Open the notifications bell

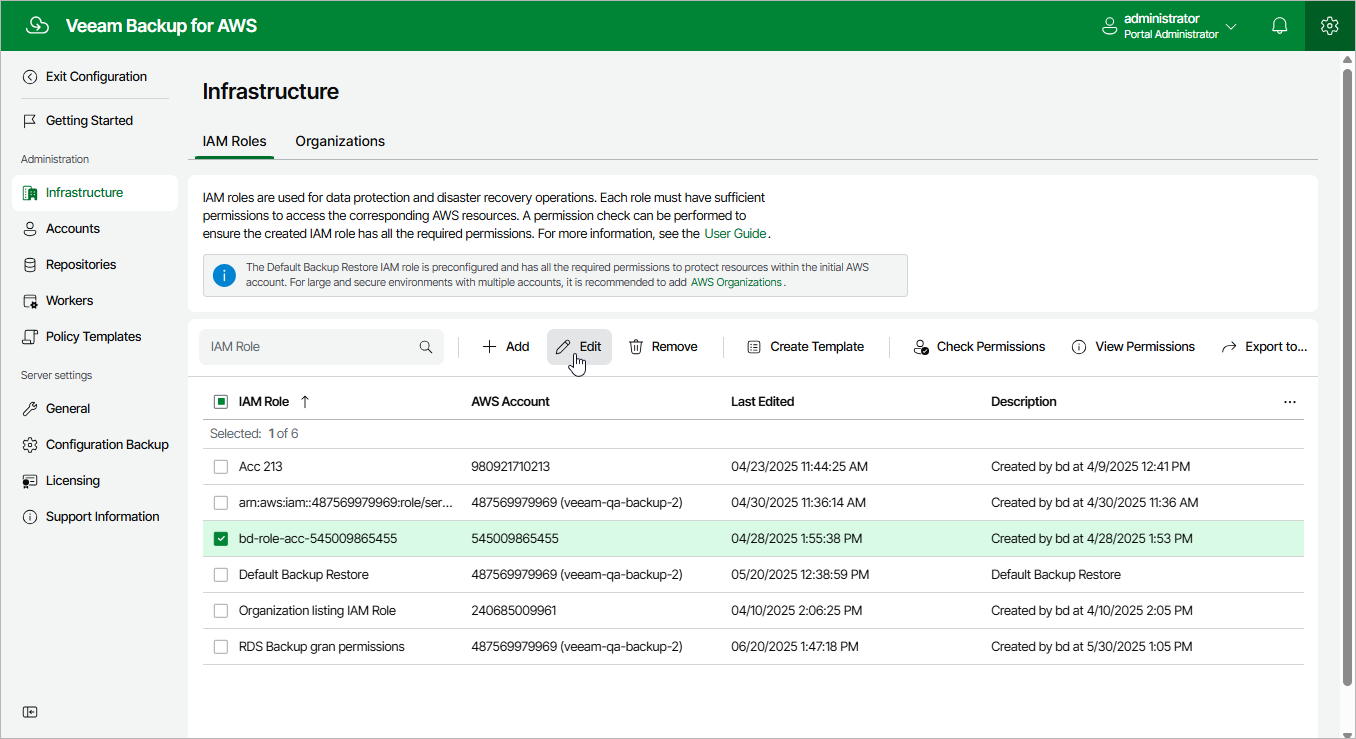[1280, 26]
